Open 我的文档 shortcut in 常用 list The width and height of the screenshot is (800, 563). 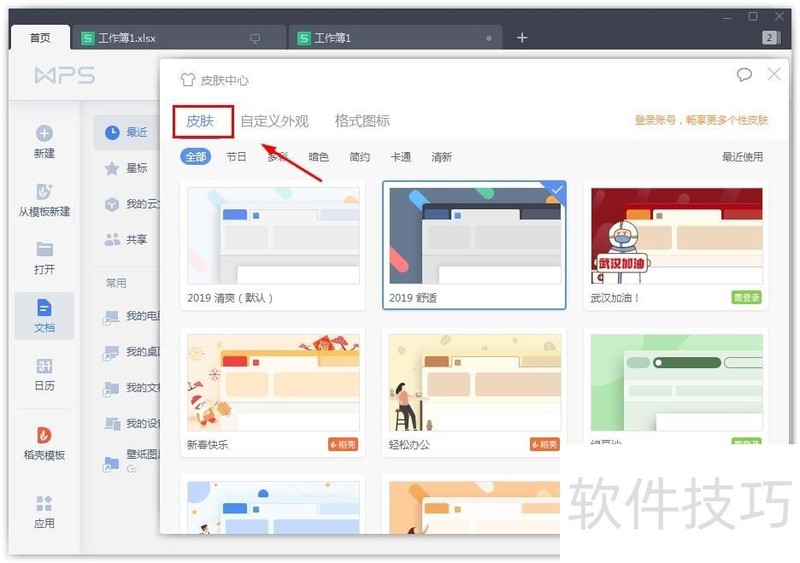[131, 388]
